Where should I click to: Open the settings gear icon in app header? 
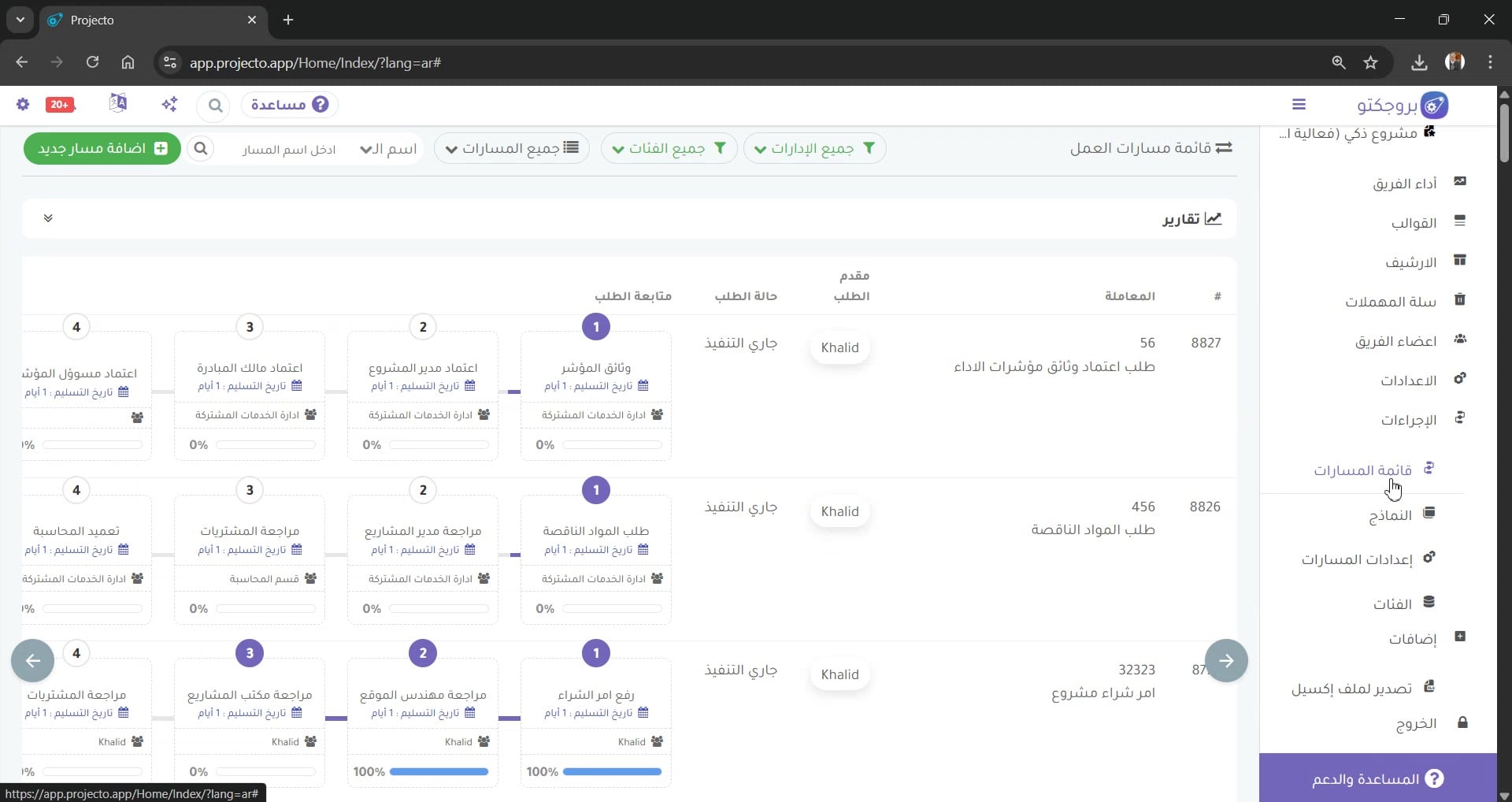point(23,104)
